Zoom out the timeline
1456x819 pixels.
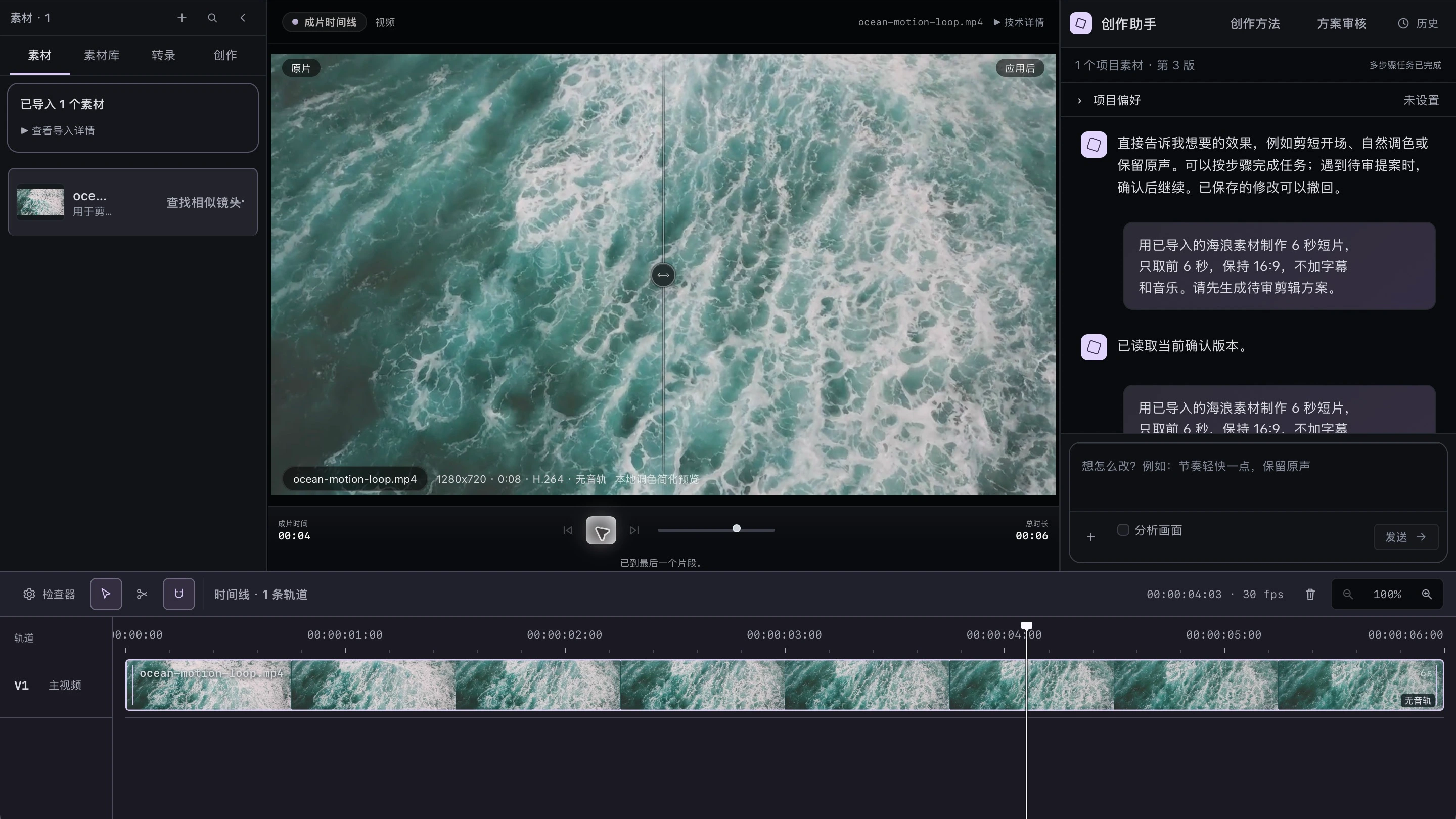(x=1348, y=594)
